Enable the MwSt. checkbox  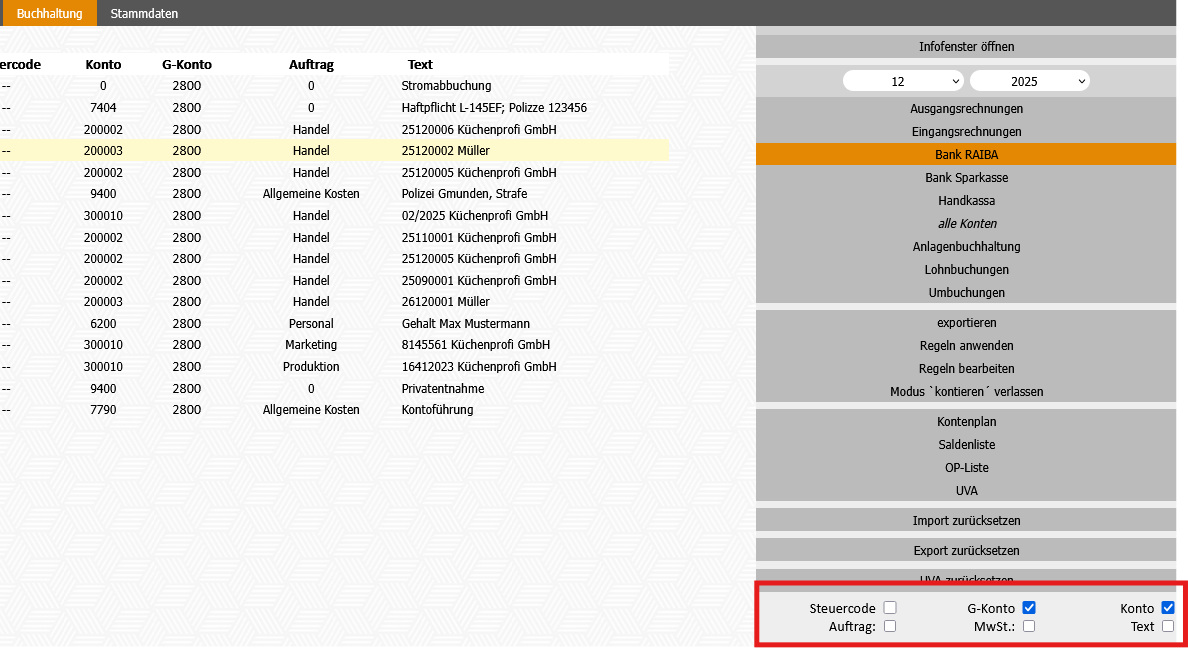[x=1029, y=627]
